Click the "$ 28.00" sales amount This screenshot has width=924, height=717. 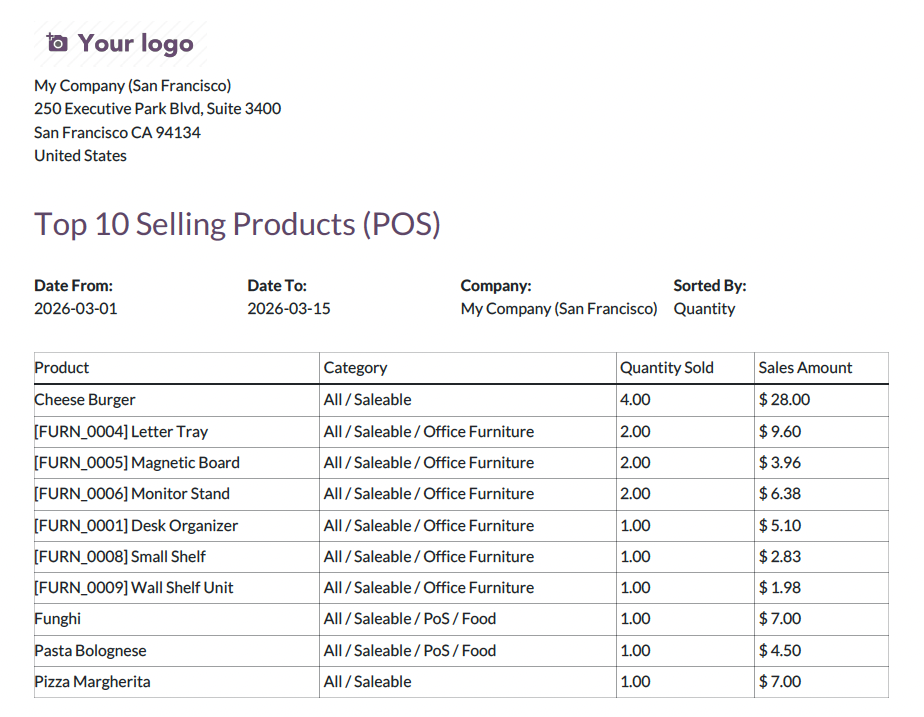tap(784, 399)
